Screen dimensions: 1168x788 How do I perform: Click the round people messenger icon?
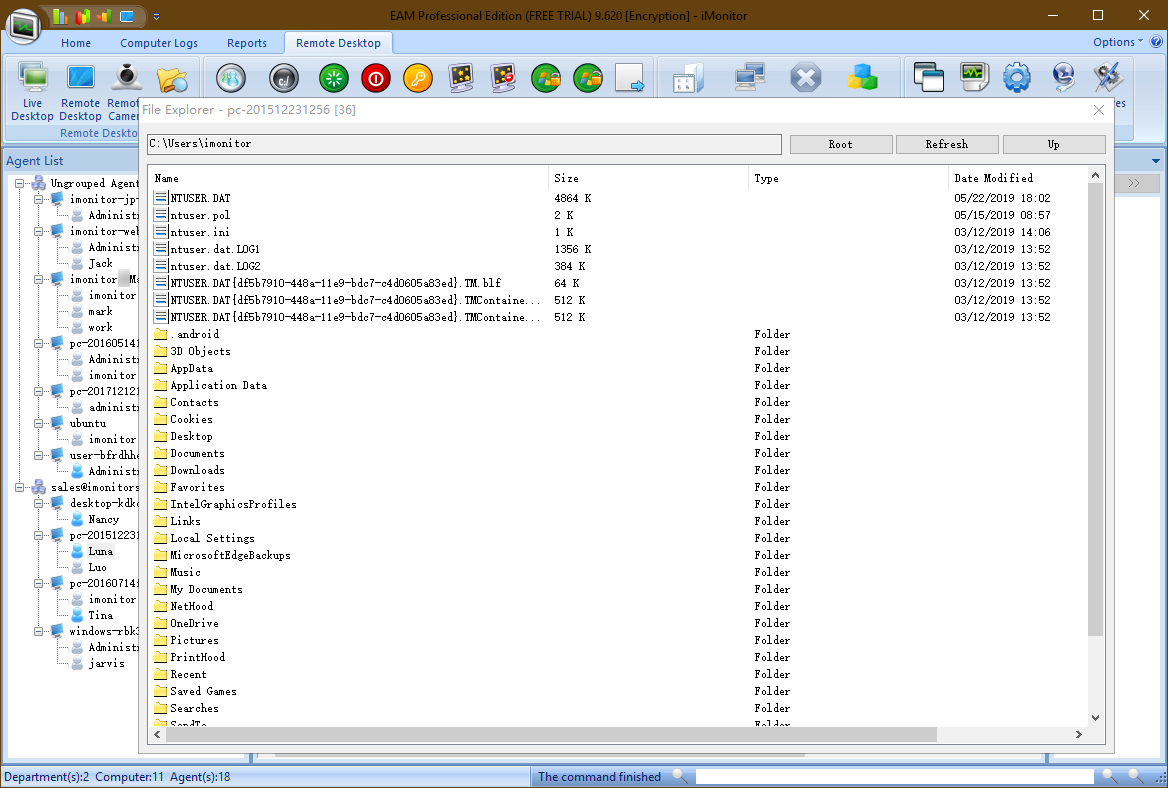231,77
